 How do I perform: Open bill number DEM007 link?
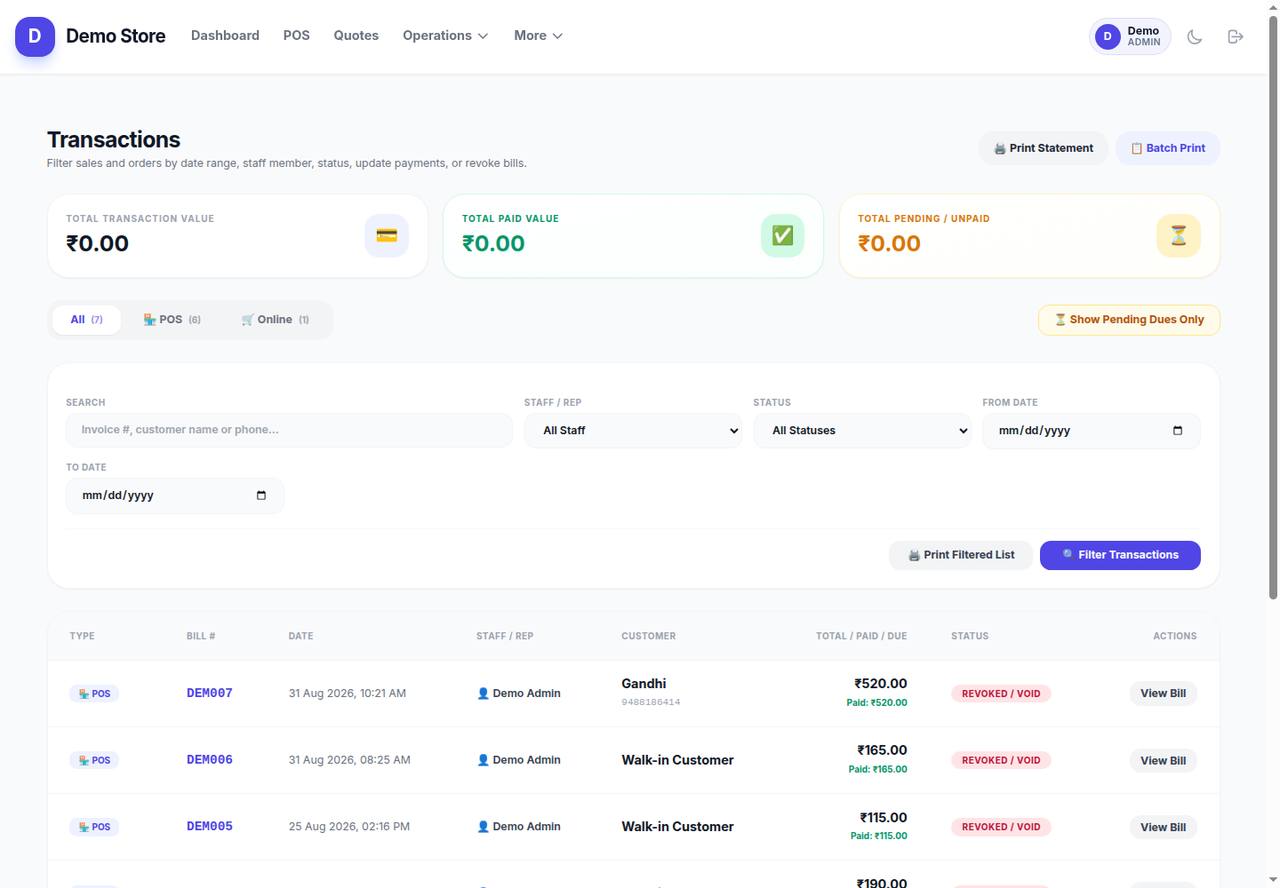[x=209, y=693]
